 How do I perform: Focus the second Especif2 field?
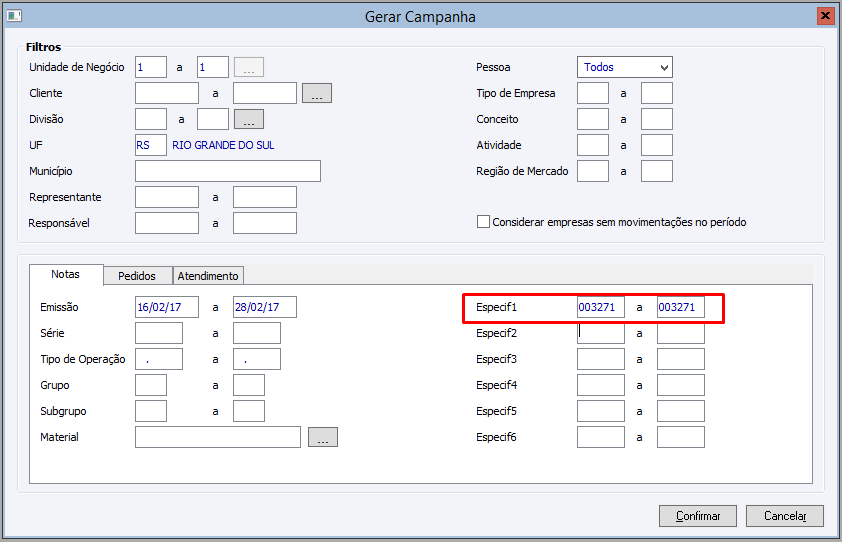681,333
